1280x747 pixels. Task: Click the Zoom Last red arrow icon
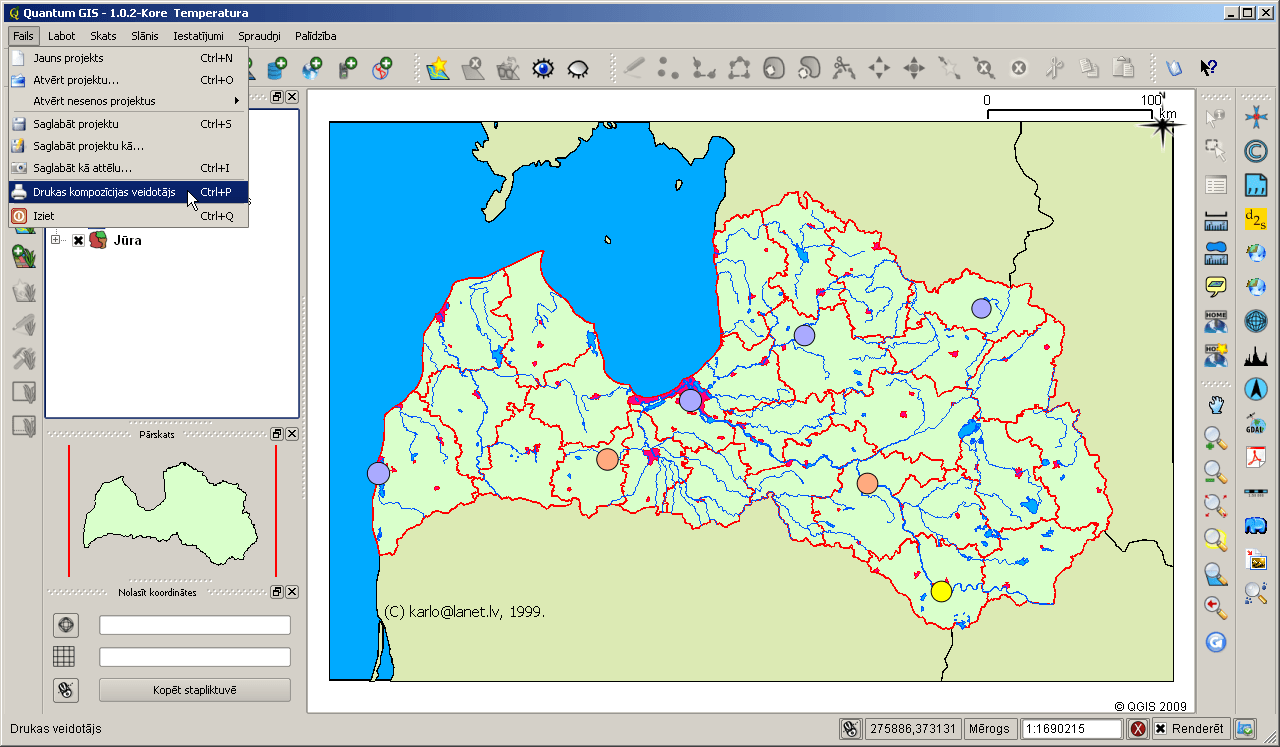click(1216, 607)
